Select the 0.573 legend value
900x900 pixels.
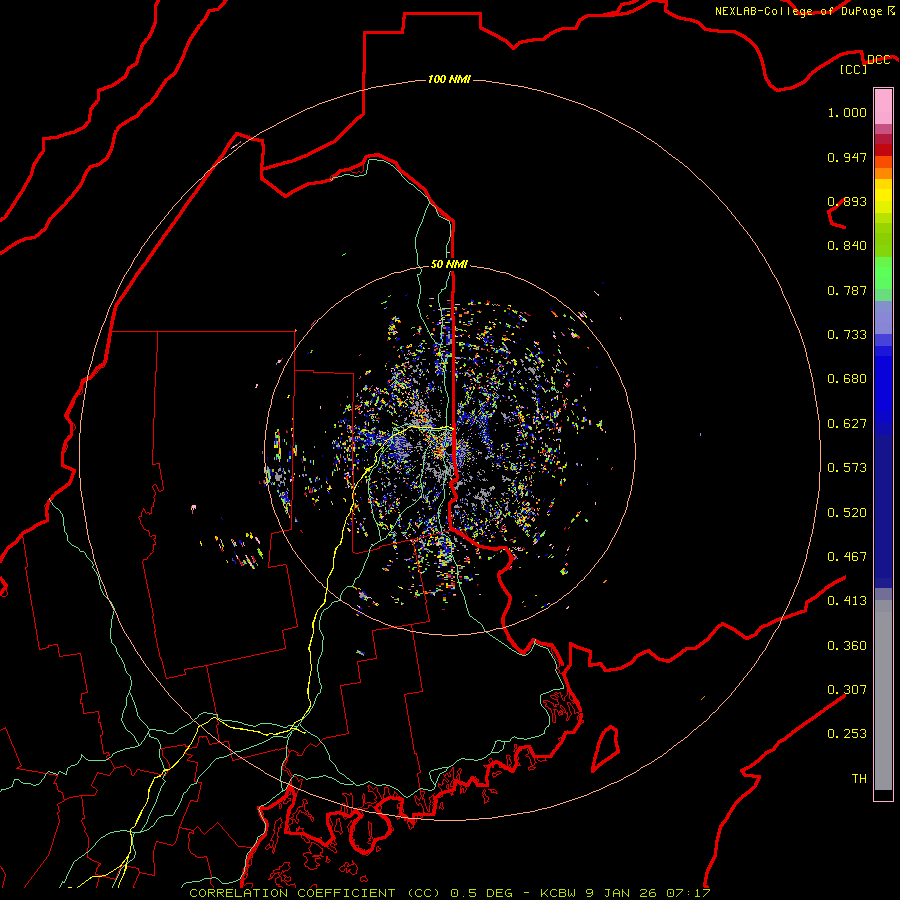pos(847,468)
